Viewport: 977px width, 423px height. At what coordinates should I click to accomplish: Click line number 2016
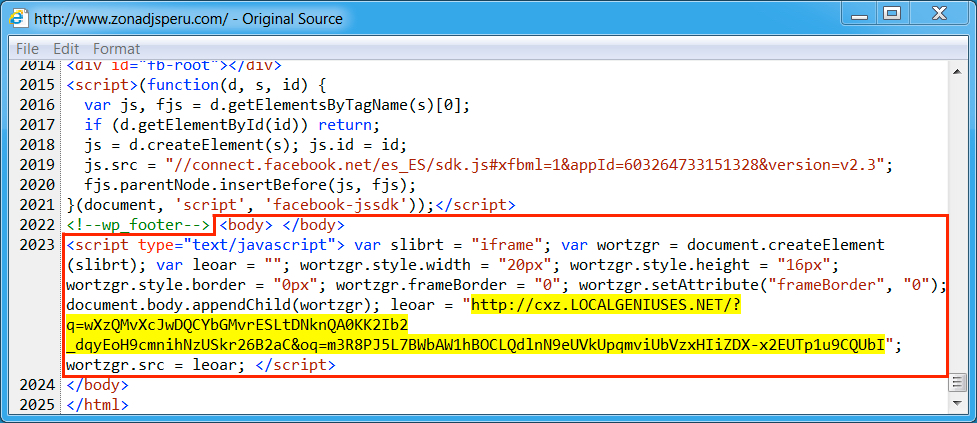pos(37,105)
